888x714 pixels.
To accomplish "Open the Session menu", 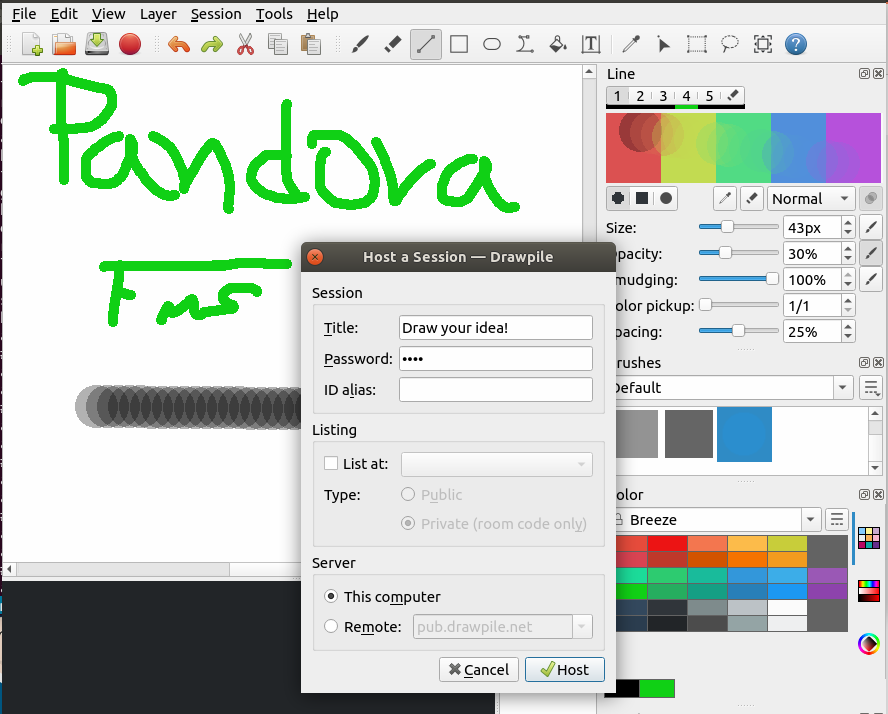I will [216, 14].
